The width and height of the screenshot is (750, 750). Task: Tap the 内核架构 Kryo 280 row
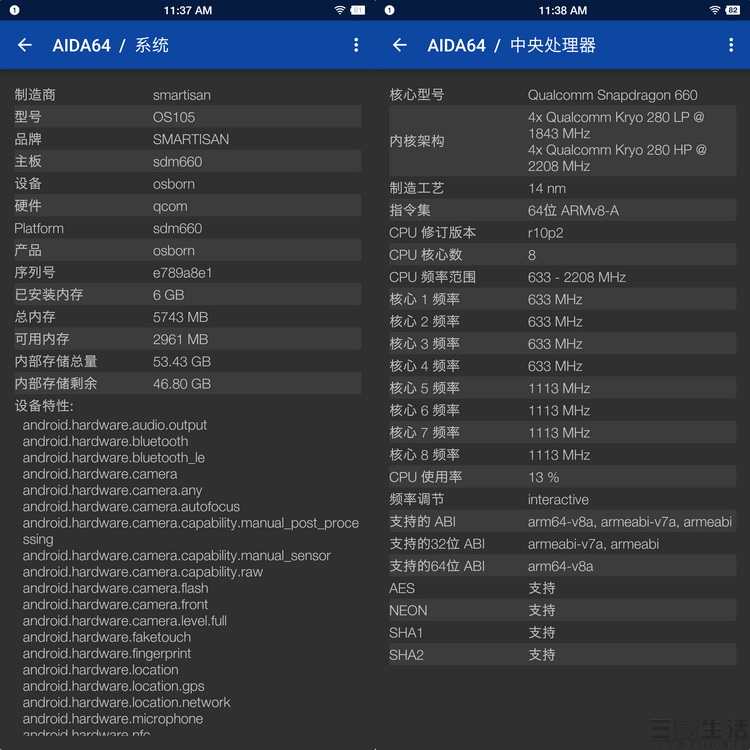click(562, 141)
